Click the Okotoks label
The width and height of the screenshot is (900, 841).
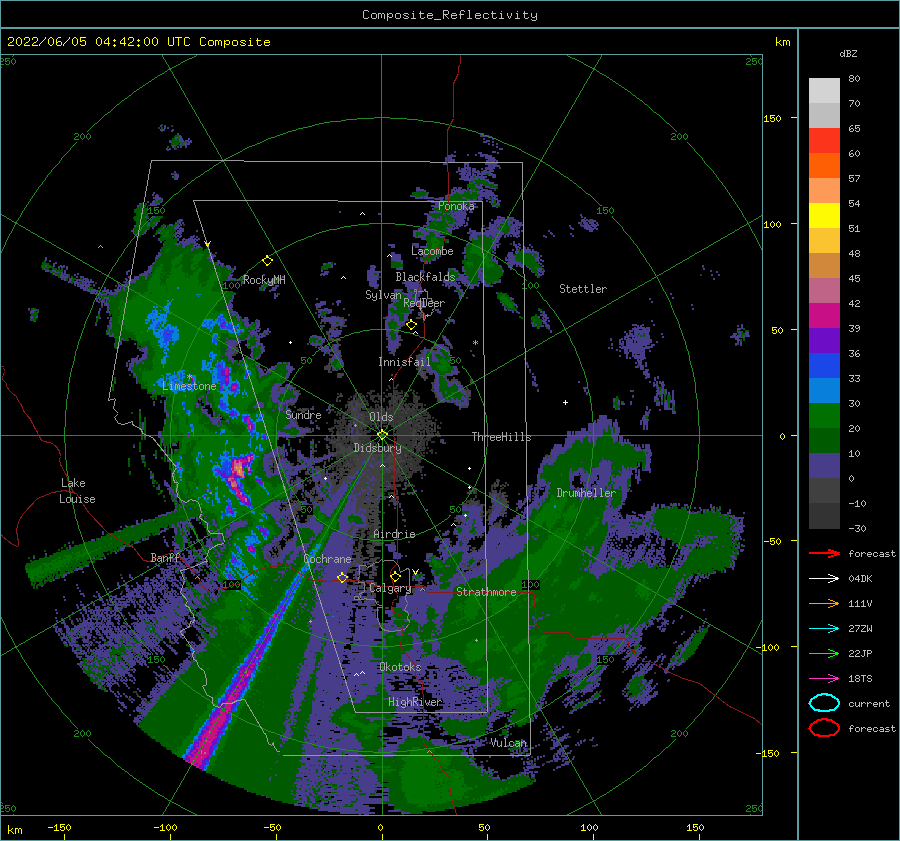[x=400, y=667]
